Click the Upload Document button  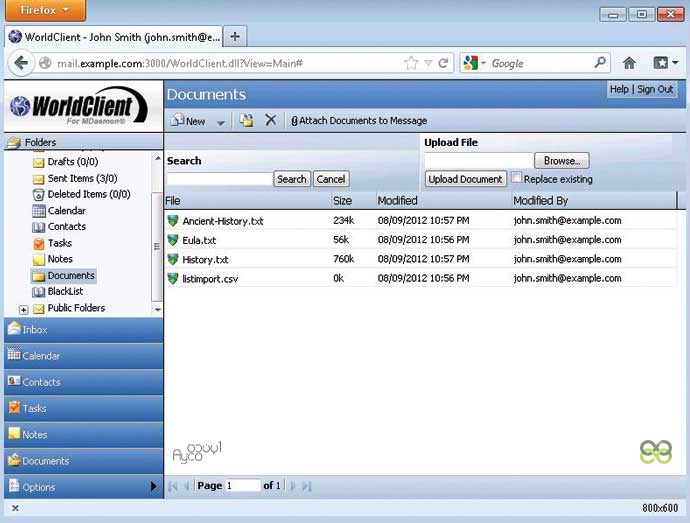465,179
